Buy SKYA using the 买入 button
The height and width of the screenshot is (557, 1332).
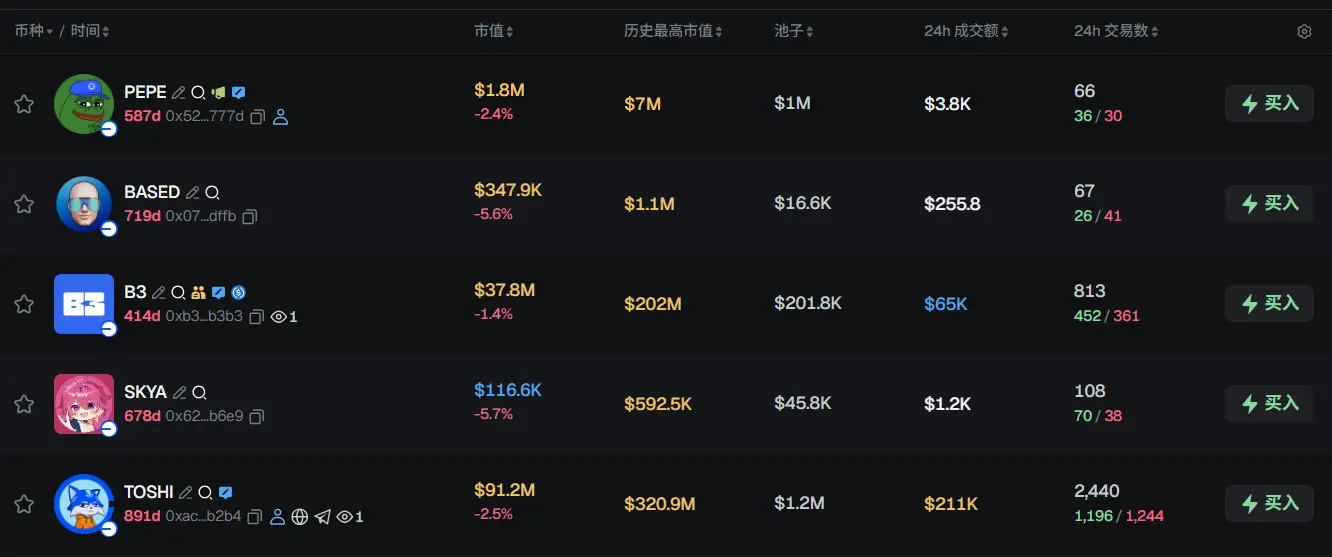1269,403
